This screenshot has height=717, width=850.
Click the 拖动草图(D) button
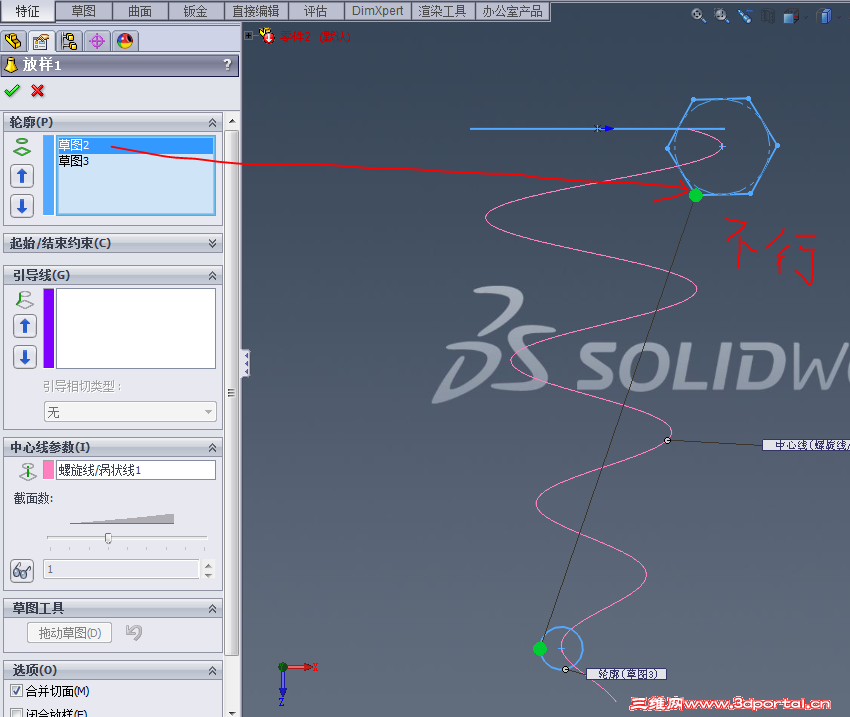[x=70, y=632]
